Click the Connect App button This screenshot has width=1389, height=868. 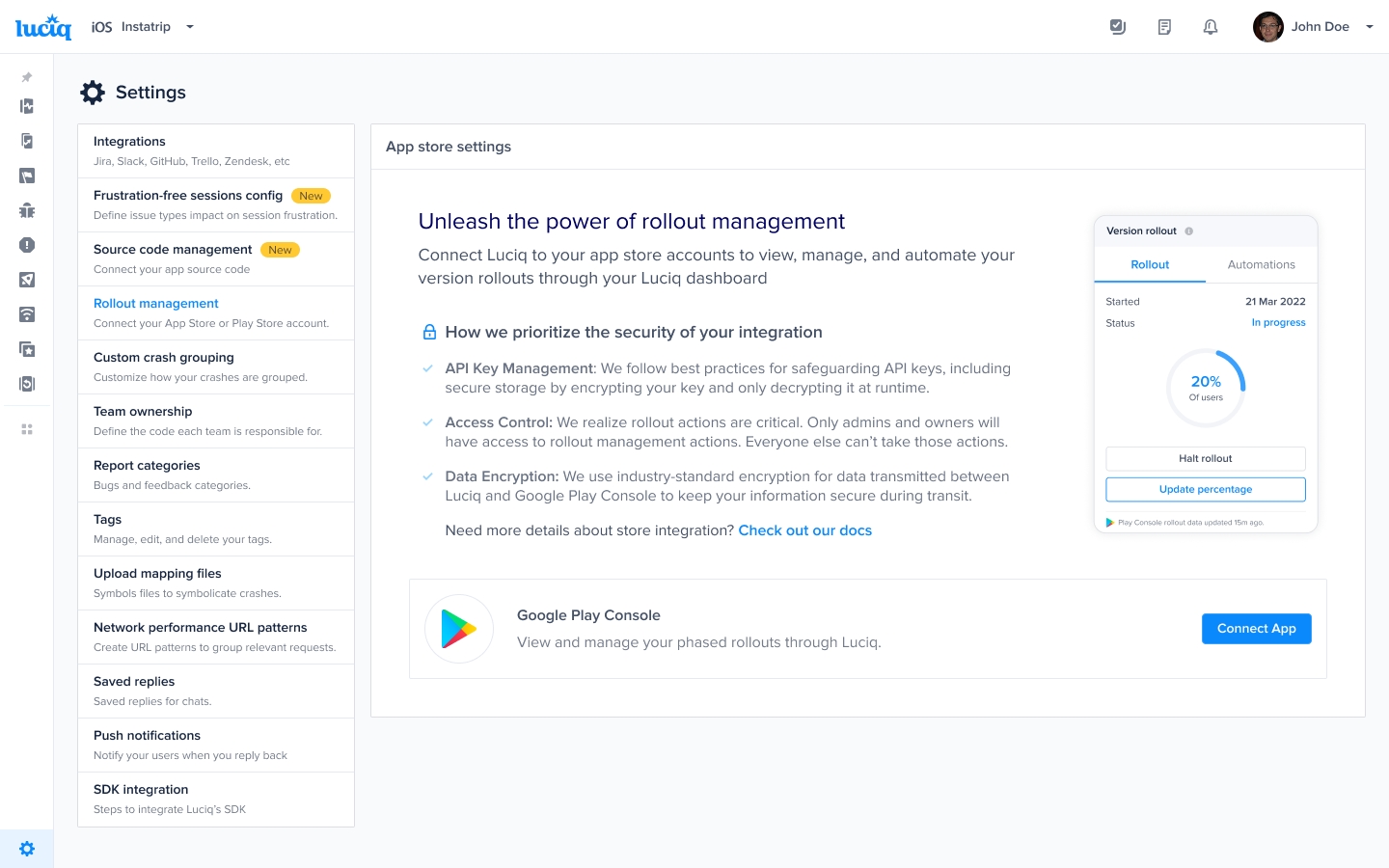point(1256,629)
